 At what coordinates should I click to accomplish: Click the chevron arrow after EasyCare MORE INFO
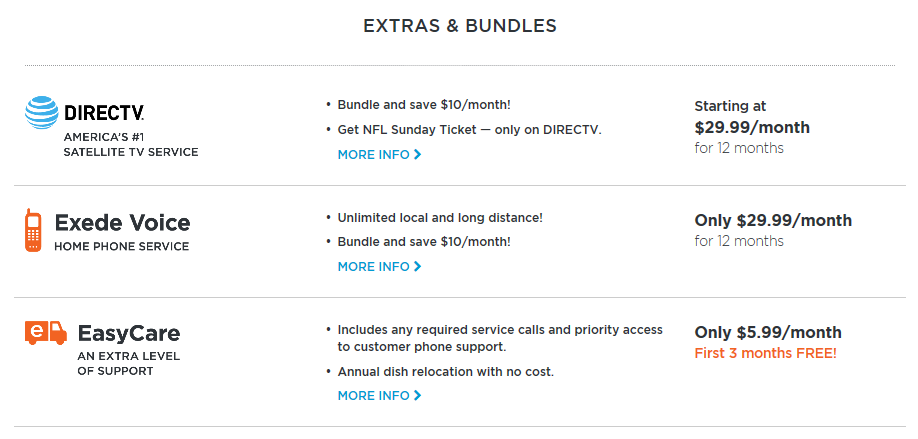(x=417, y=396)
